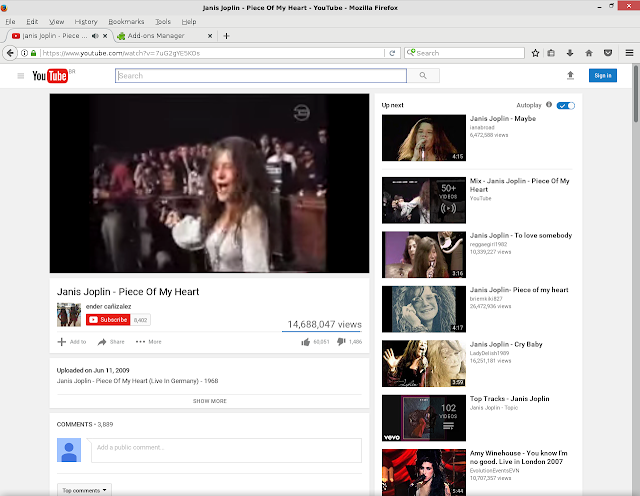Click the To love somebody thumbnail
640x496 pixels.
(424, 255)
